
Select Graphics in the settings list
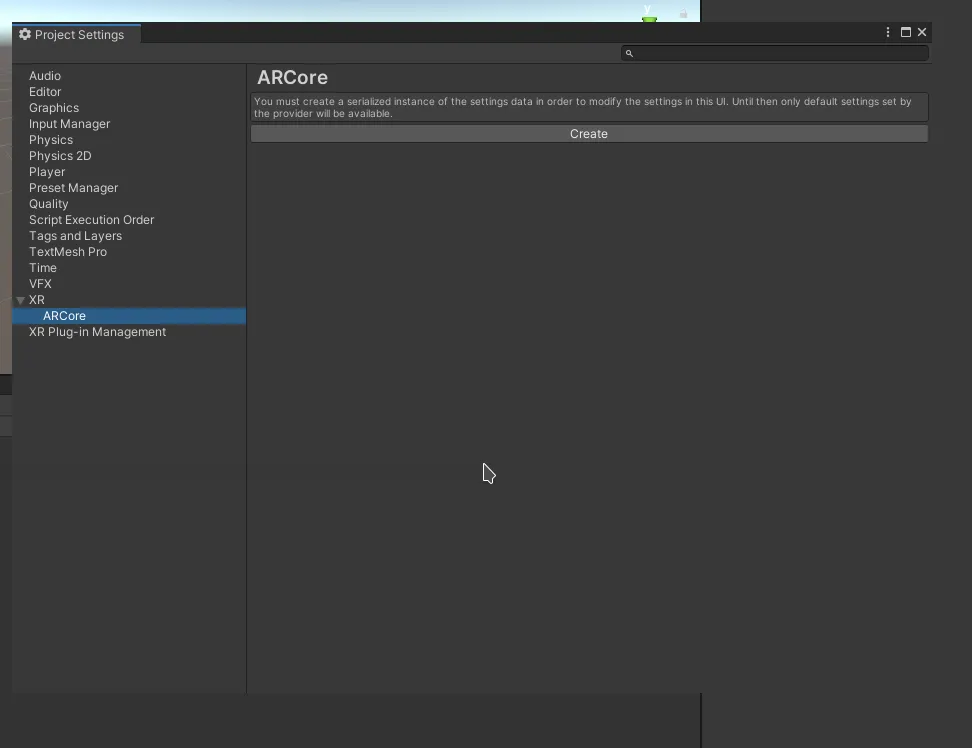coord(54,108)
